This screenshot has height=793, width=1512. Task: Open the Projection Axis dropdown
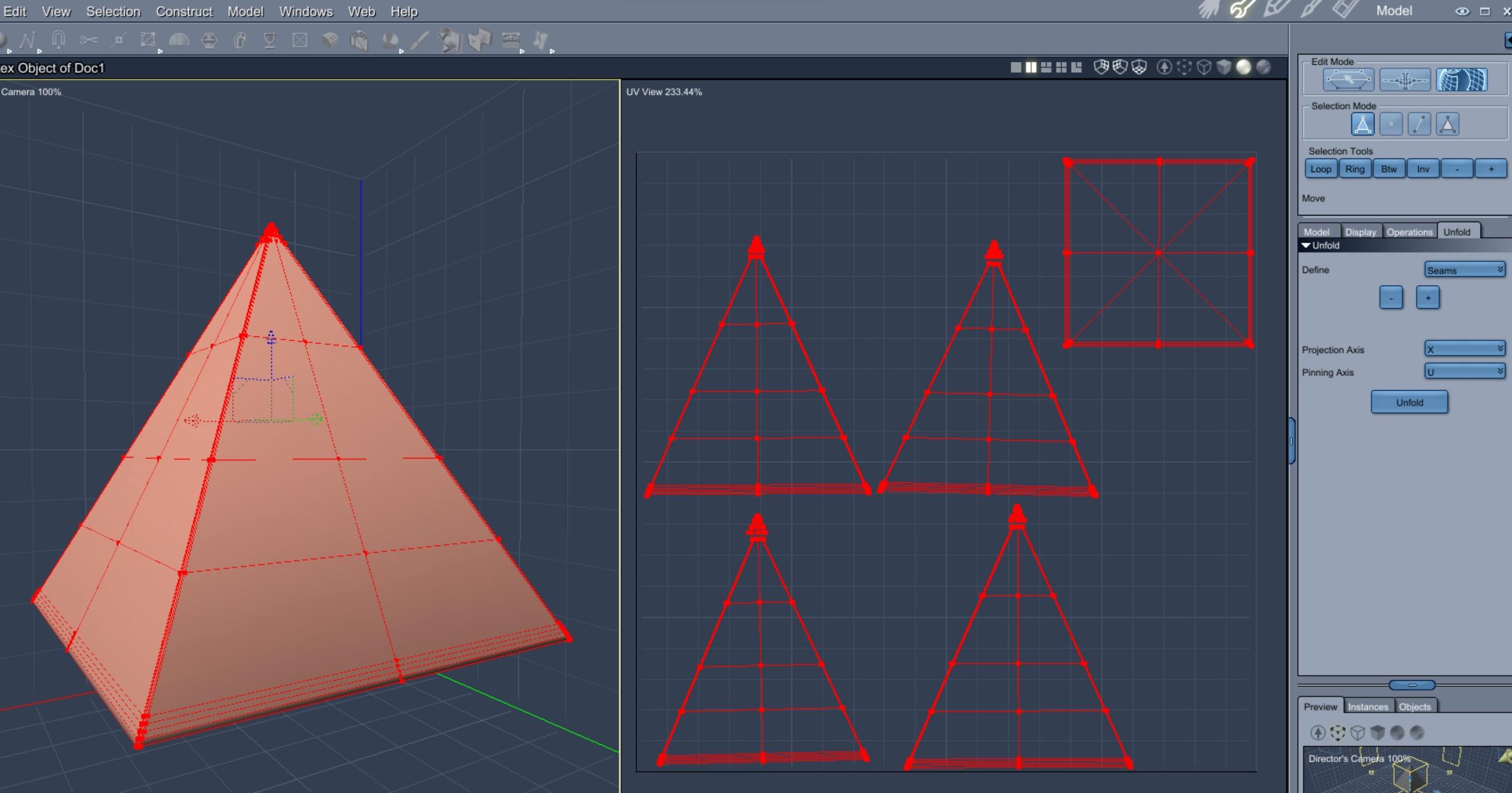tap(1464, 349)
